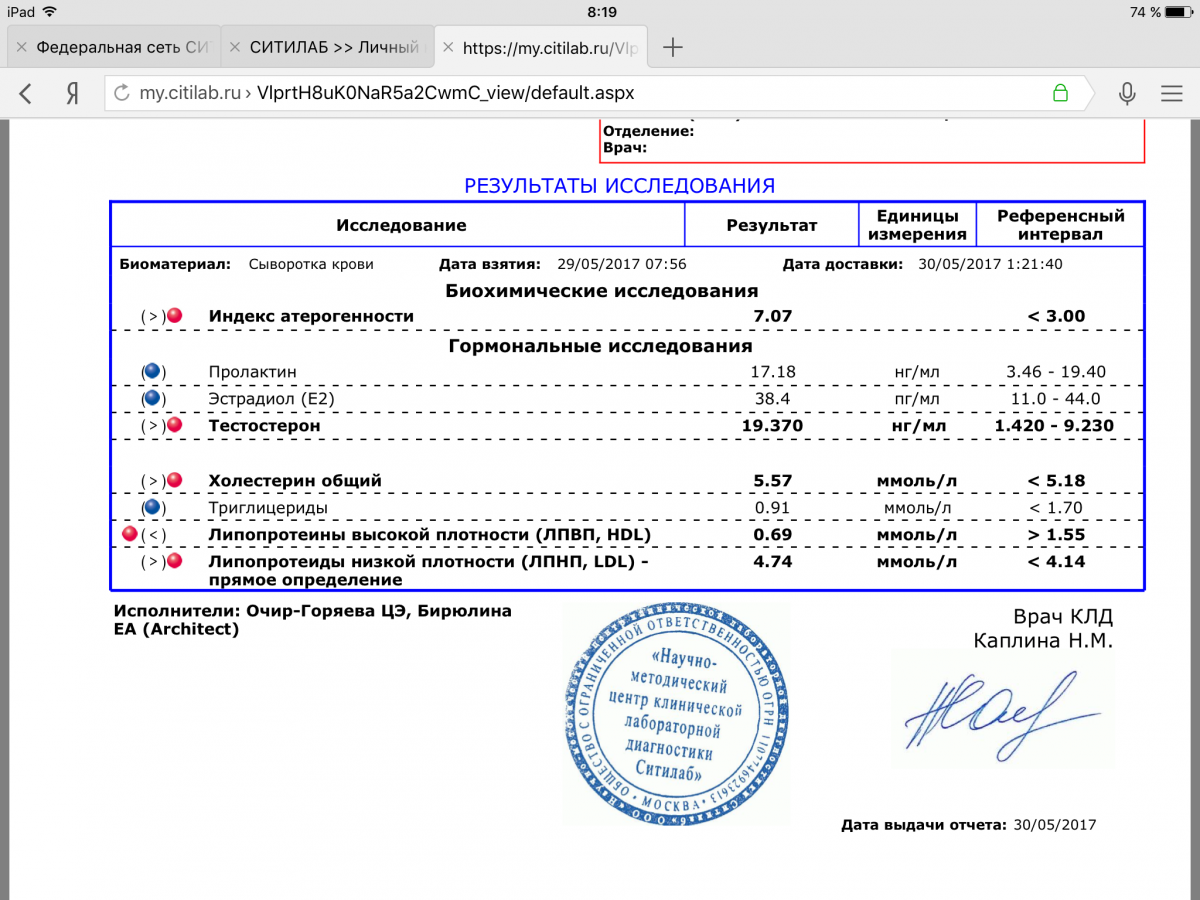The height and width of the screenshot is (900, 1200).
Task: Tap the Yandex "Я" home button
Action: click(72, 94)
